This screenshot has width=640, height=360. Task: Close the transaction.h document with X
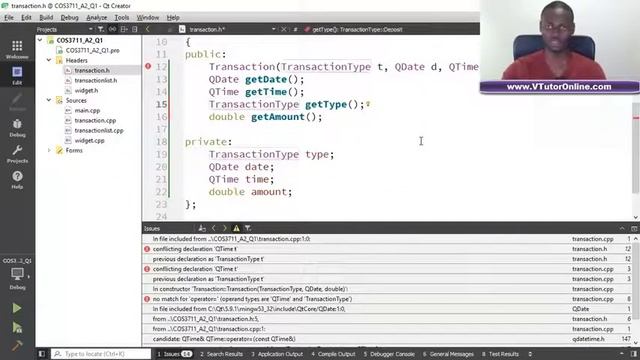pyautogui.click(x=284, y=29)
